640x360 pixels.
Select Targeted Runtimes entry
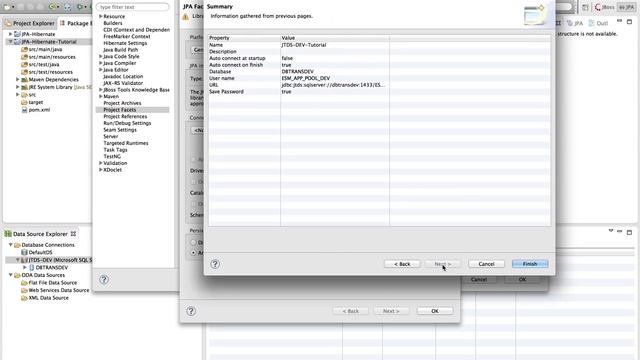coord(126,143)
